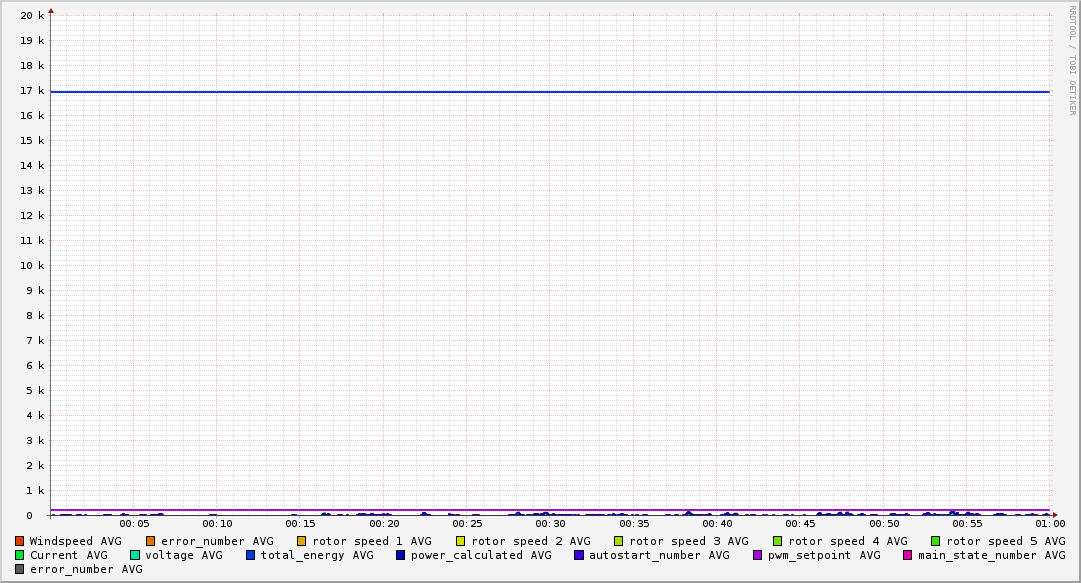Select the blue total_energy AVG swatch
This screenshot has width=1081, height=583.
pyautogui.click(x=251, y=555)
